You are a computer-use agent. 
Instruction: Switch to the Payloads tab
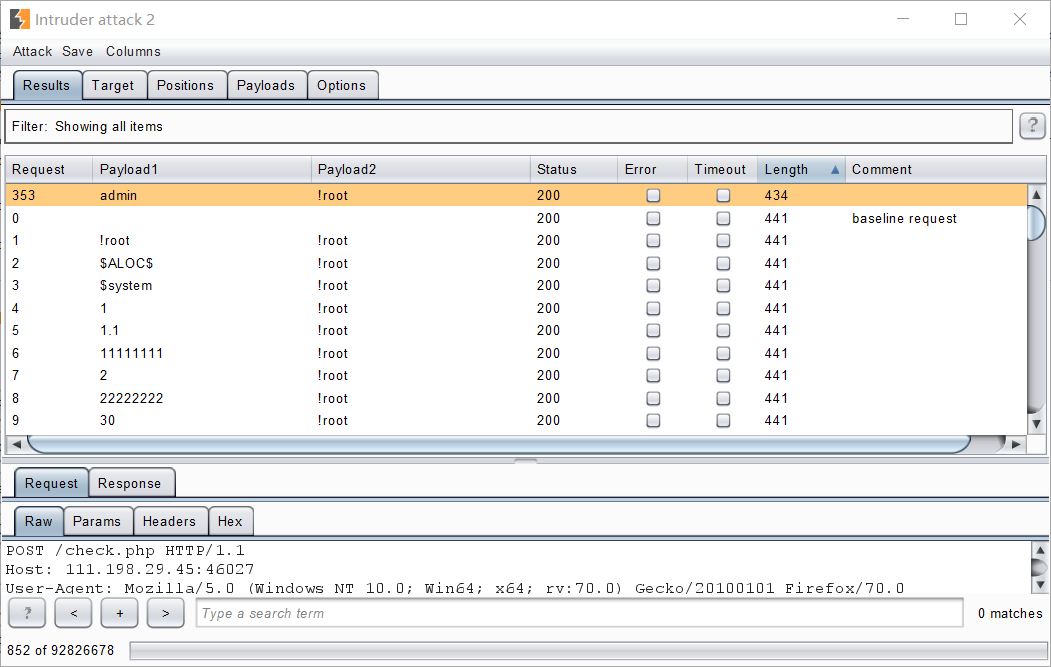pos(266,85)
